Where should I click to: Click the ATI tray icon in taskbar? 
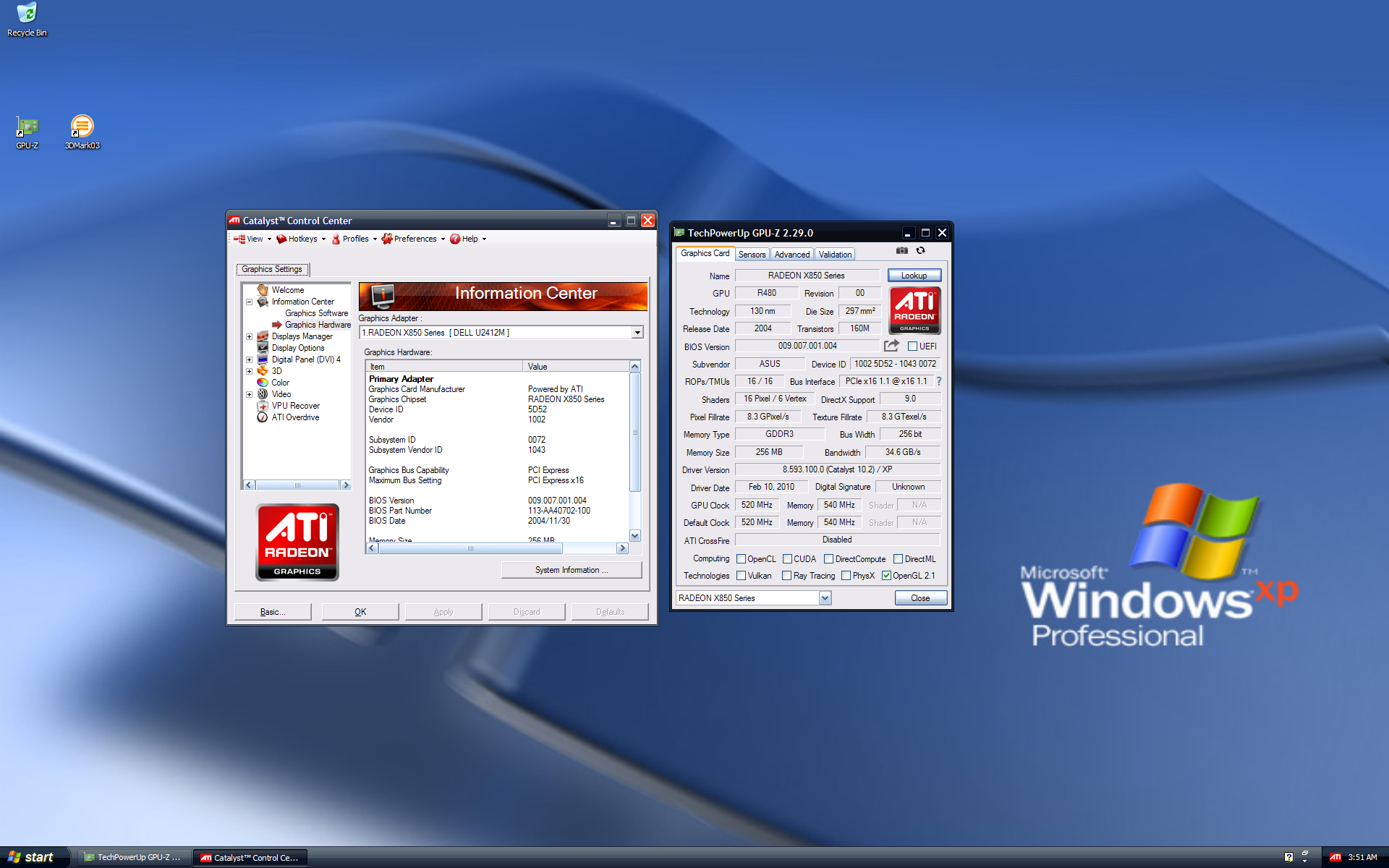[1335, 857]
